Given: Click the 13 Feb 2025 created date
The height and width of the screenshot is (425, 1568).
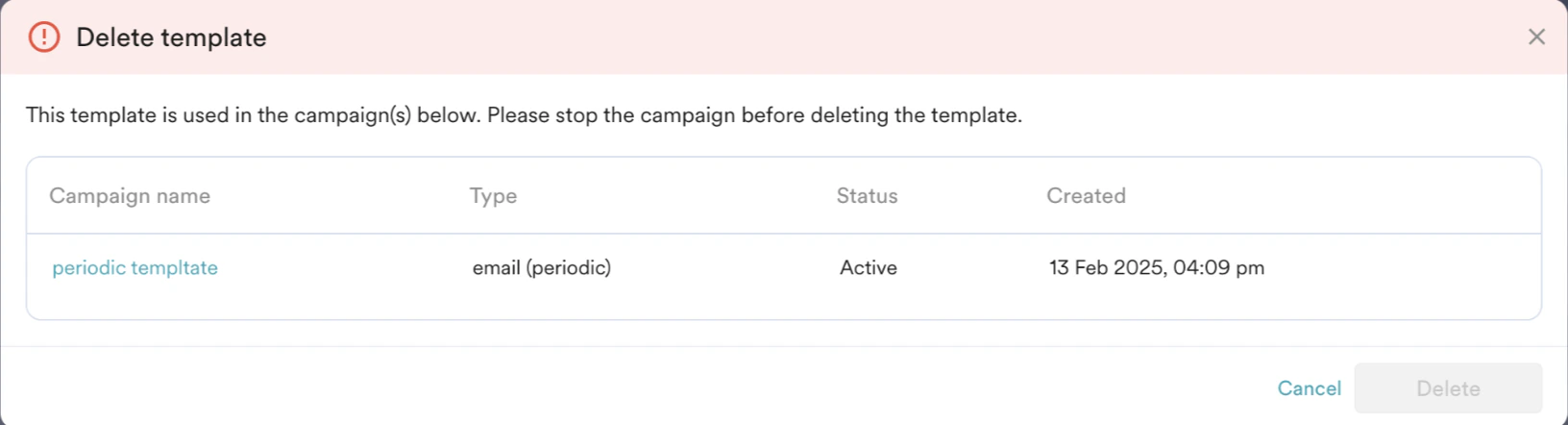Looking at the screenshot, I should 1157,268.
